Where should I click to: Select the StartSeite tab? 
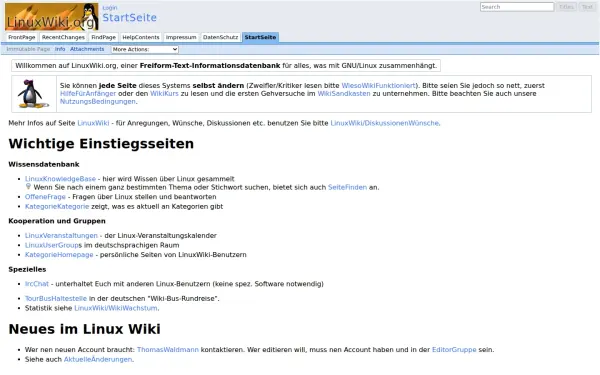(x=260, y=37)
